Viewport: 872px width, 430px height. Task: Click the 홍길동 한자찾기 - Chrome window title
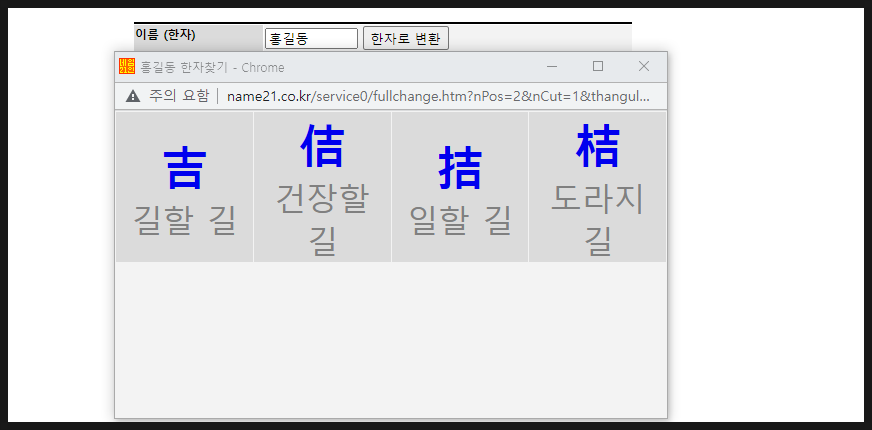[212, 67]
